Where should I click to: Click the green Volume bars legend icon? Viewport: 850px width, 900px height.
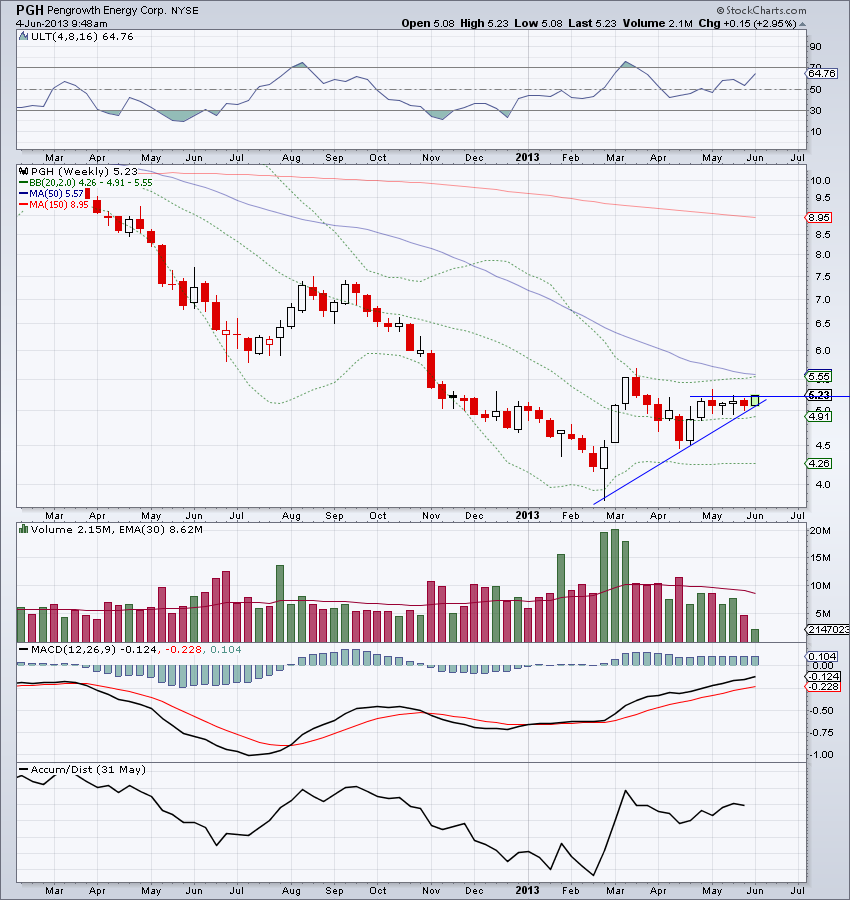point(21,527)
